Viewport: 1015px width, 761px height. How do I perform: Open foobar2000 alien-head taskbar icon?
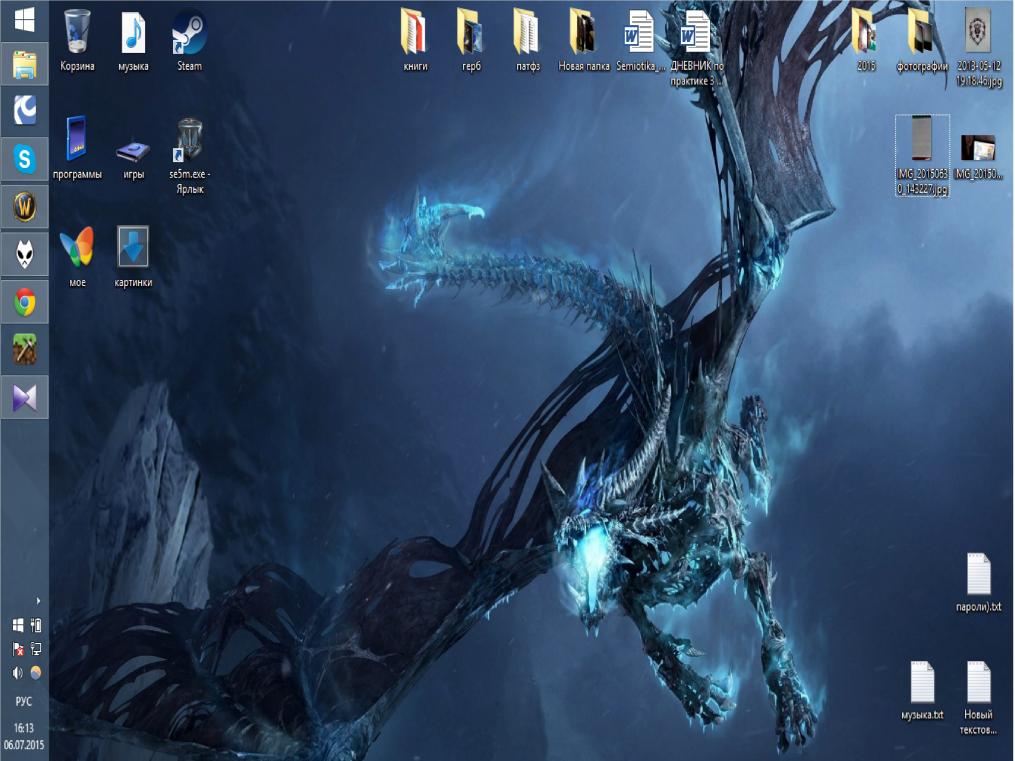click(x=24, y=255)
